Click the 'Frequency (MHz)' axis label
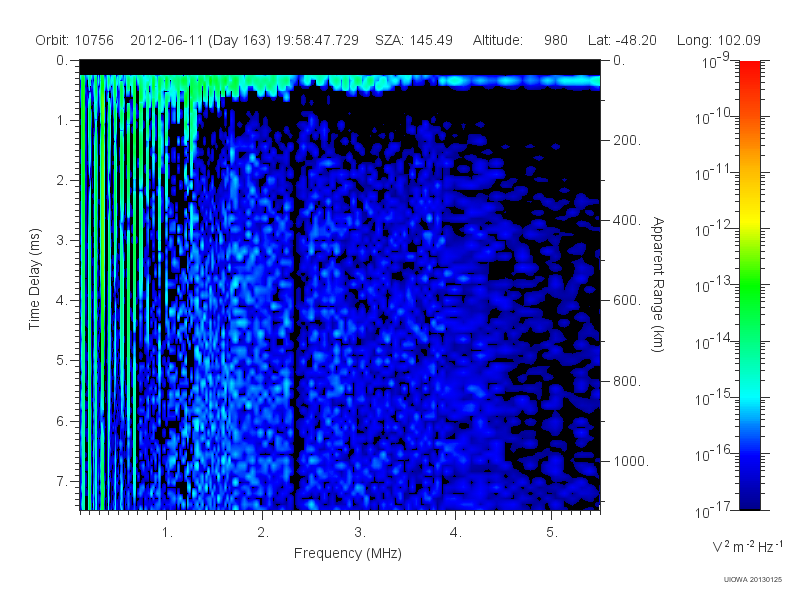 pos(347,553)
